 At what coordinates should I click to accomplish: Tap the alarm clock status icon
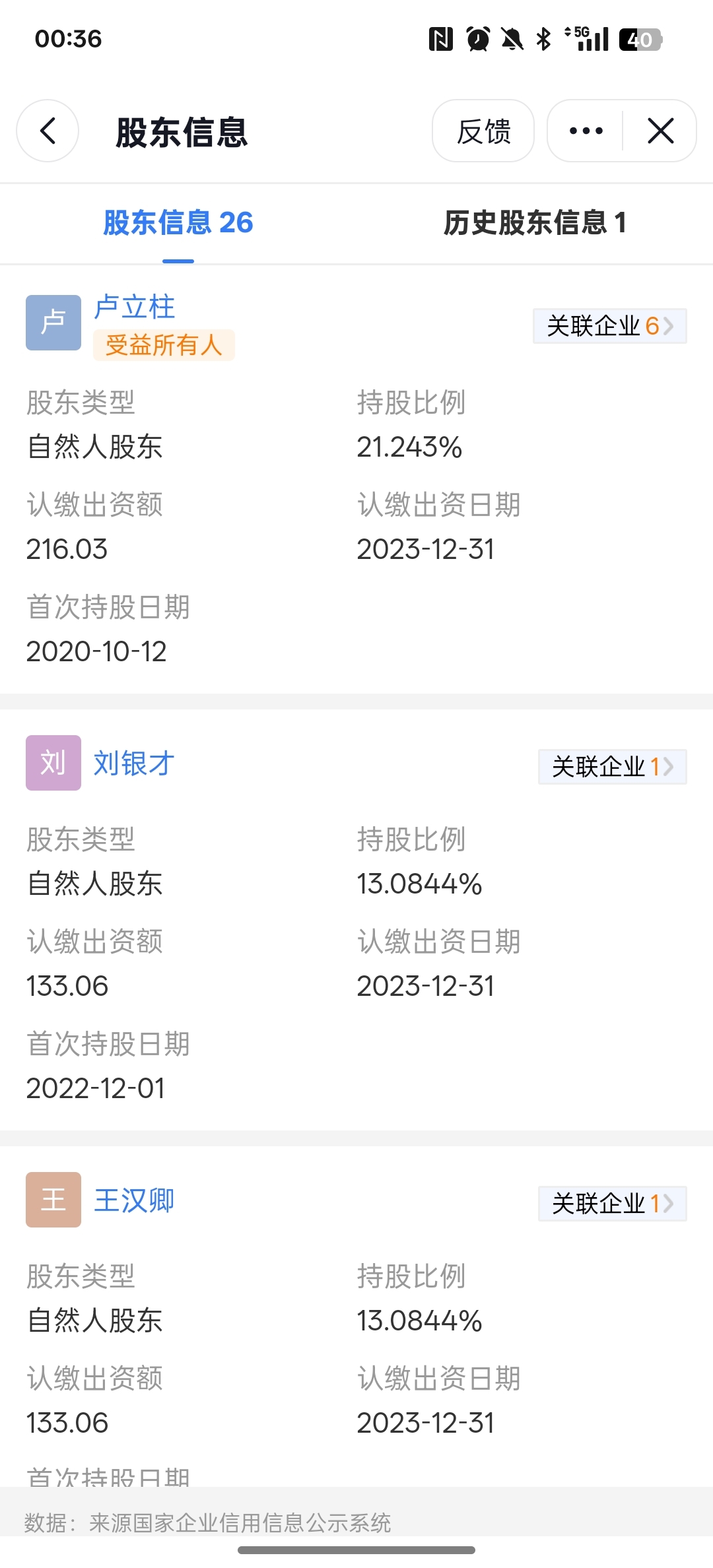pos(478,39)
